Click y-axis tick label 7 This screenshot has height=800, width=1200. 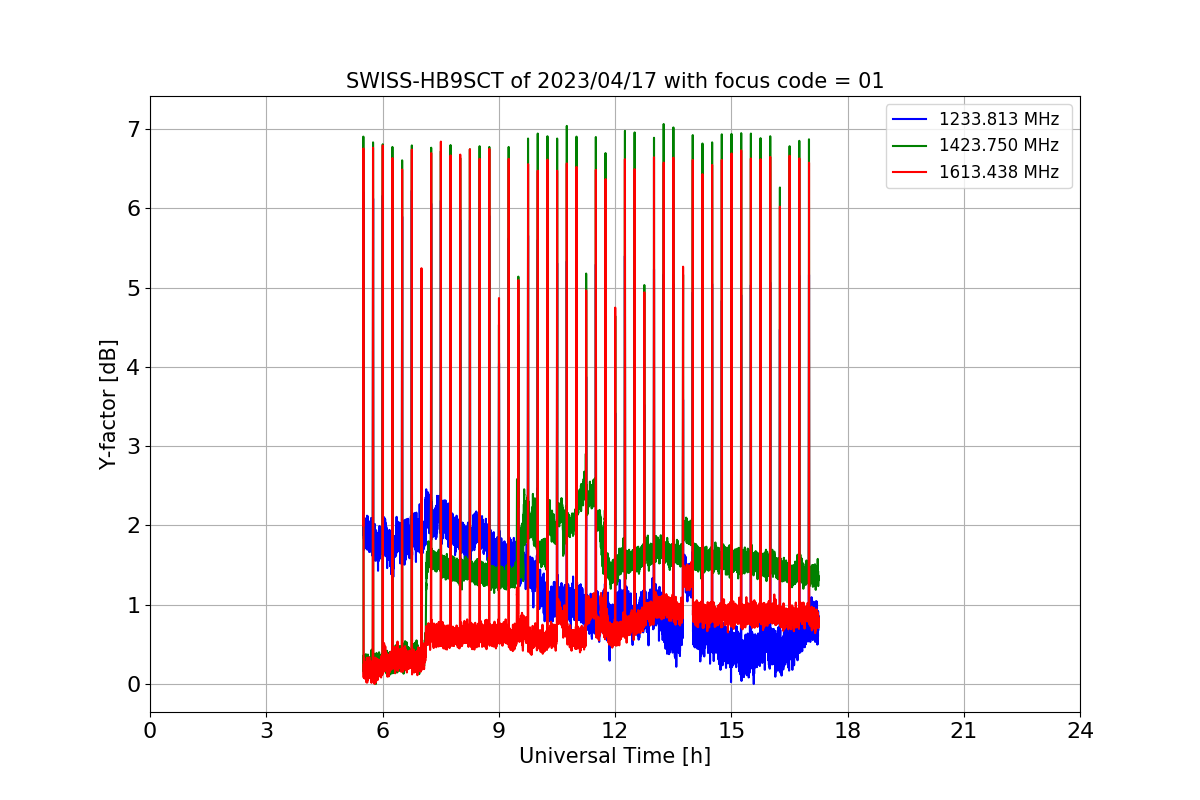coord(133,130)
